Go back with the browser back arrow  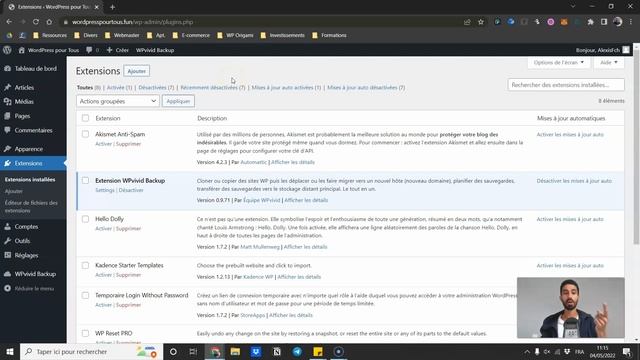pyautogui.click(x=9, y=22)
